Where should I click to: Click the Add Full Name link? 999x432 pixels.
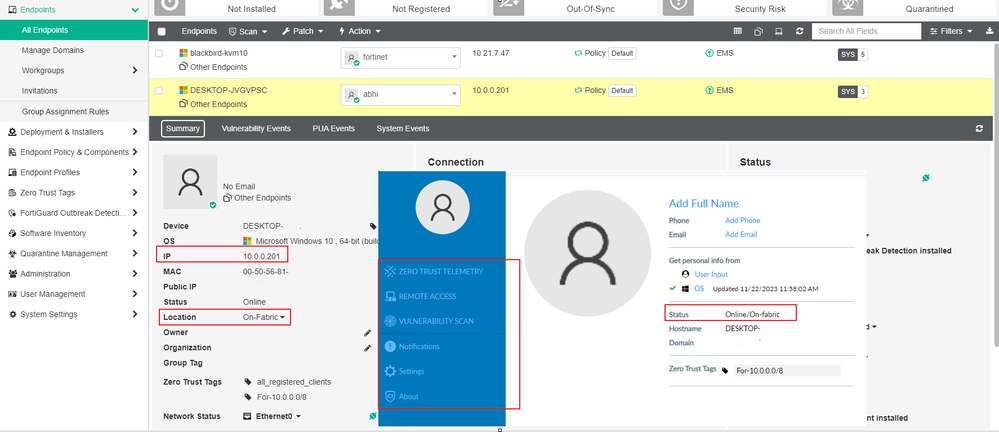(x=703, y=204)
